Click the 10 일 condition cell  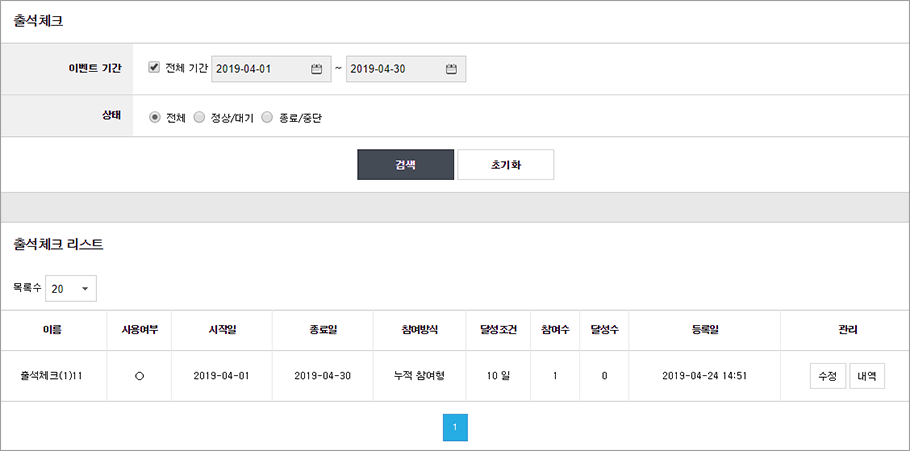tap(499, 376)
